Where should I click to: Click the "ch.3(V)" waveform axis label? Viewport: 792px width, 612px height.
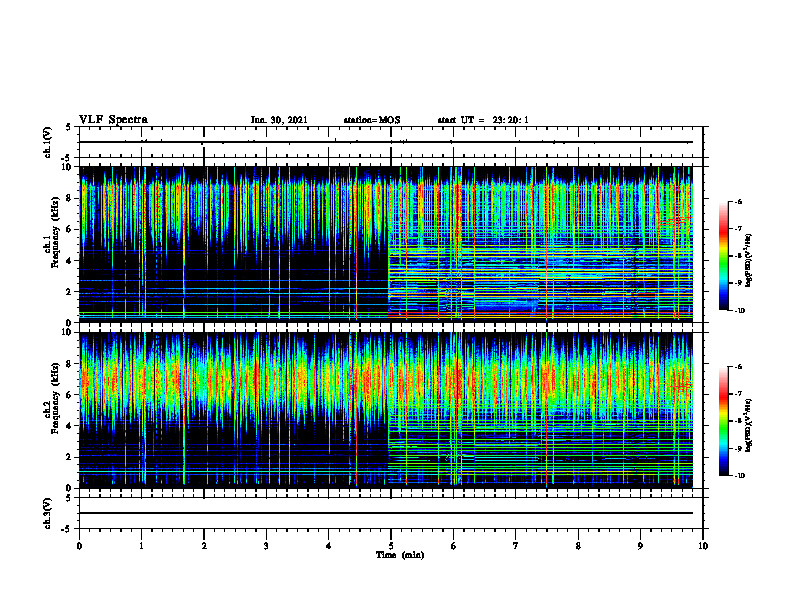pyautogui.click(x=47, y=513)
